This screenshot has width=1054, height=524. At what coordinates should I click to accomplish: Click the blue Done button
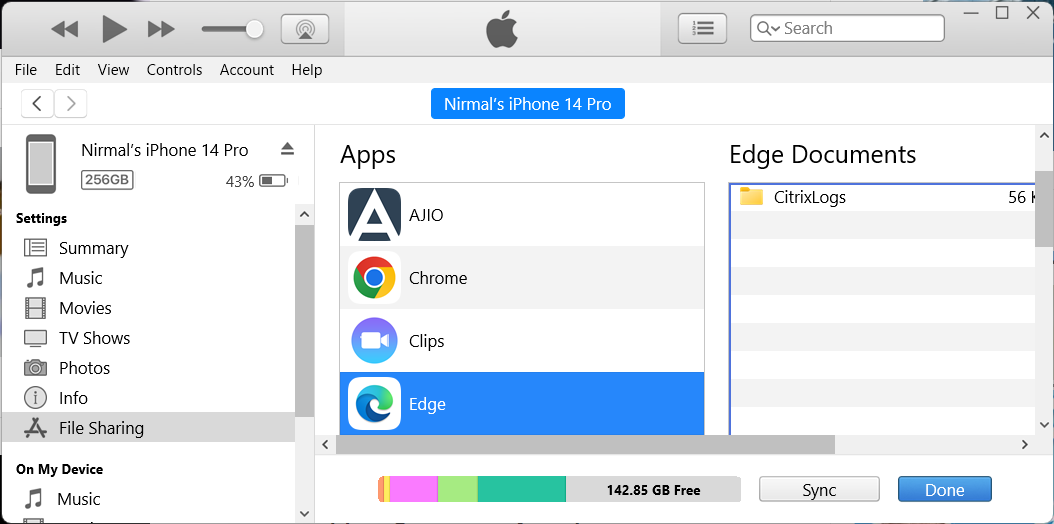point(944,490)
